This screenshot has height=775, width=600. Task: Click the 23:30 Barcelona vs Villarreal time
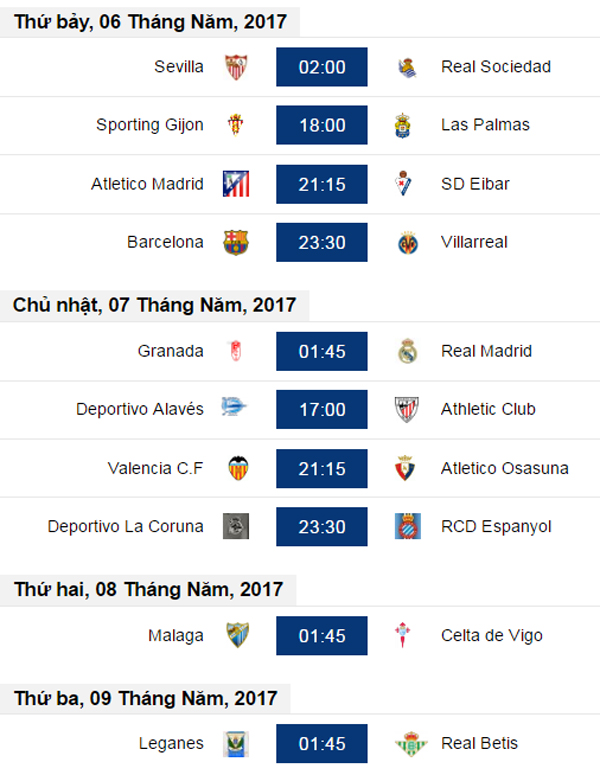coord(322,242)
